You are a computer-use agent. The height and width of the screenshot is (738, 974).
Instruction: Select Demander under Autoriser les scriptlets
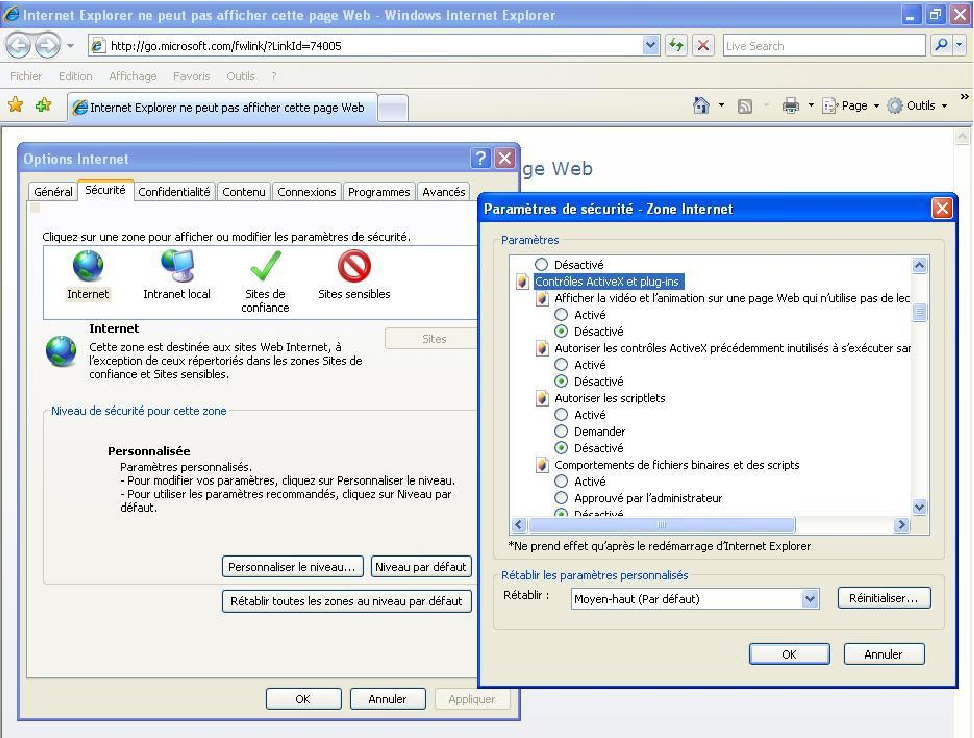561,431
